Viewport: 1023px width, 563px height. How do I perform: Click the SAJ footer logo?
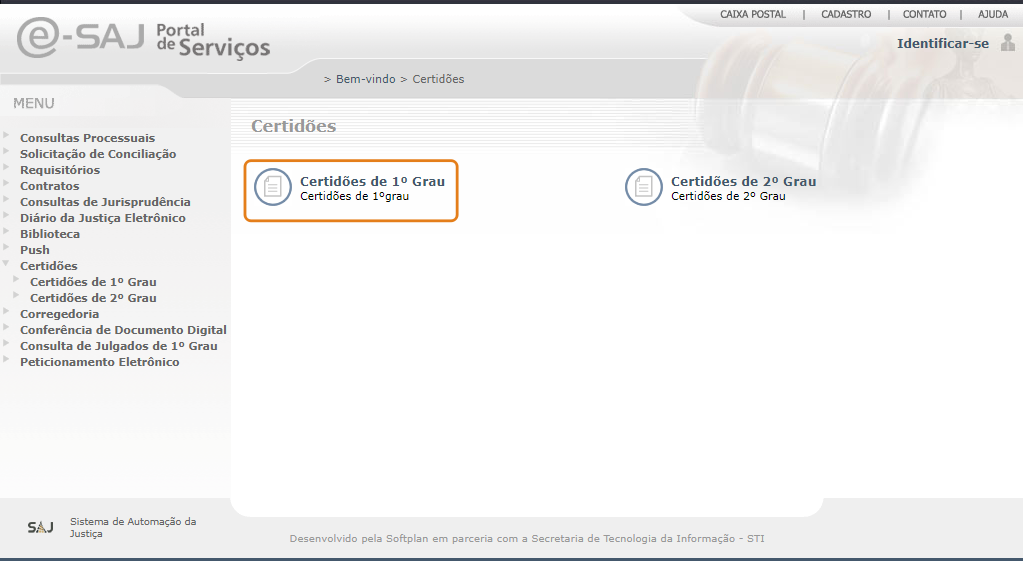pos(40,527)
